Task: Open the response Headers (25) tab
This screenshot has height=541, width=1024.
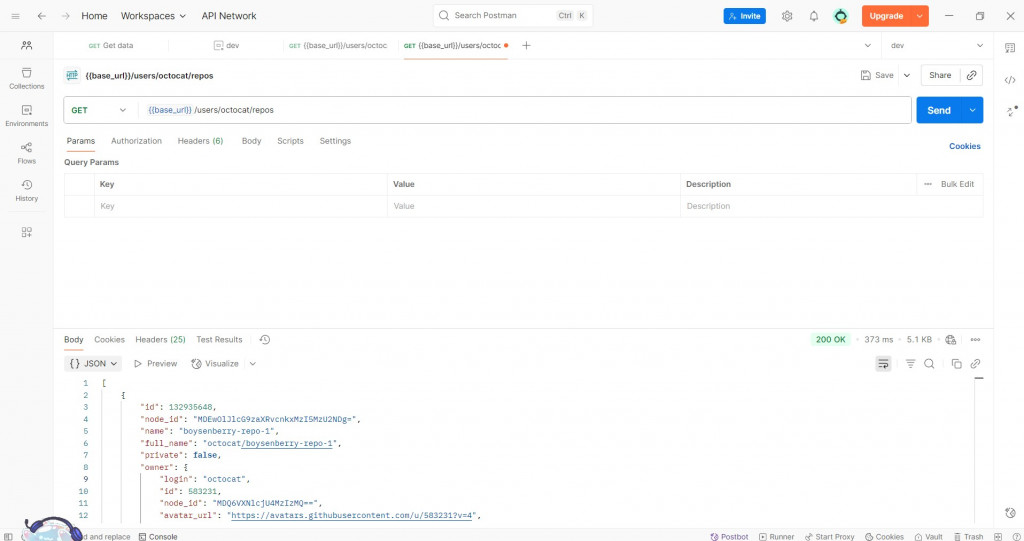Action: [x=160, y=339]
